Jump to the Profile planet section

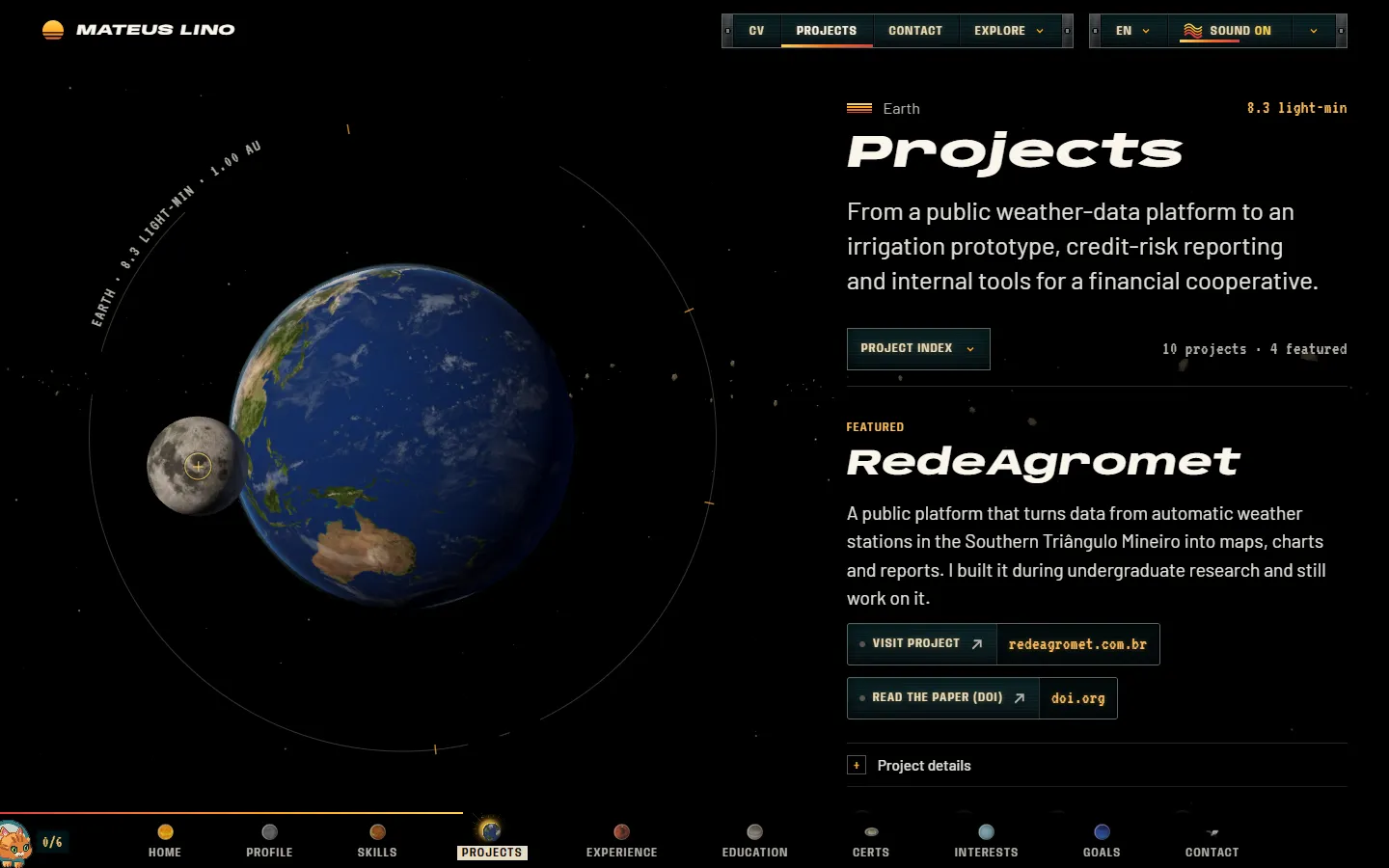[269, 840]
